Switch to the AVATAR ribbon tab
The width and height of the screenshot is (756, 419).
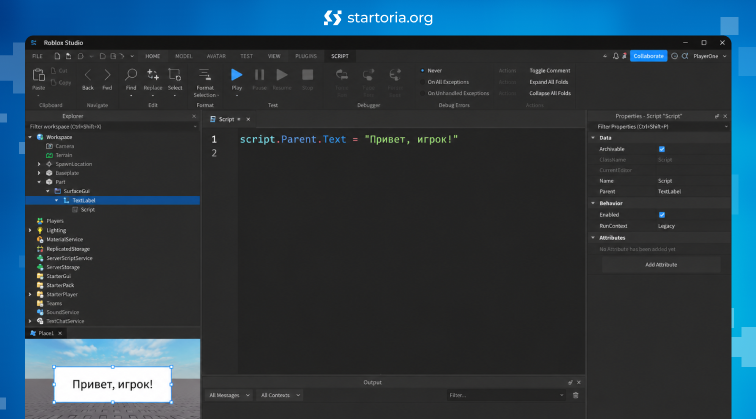point(216,56)
